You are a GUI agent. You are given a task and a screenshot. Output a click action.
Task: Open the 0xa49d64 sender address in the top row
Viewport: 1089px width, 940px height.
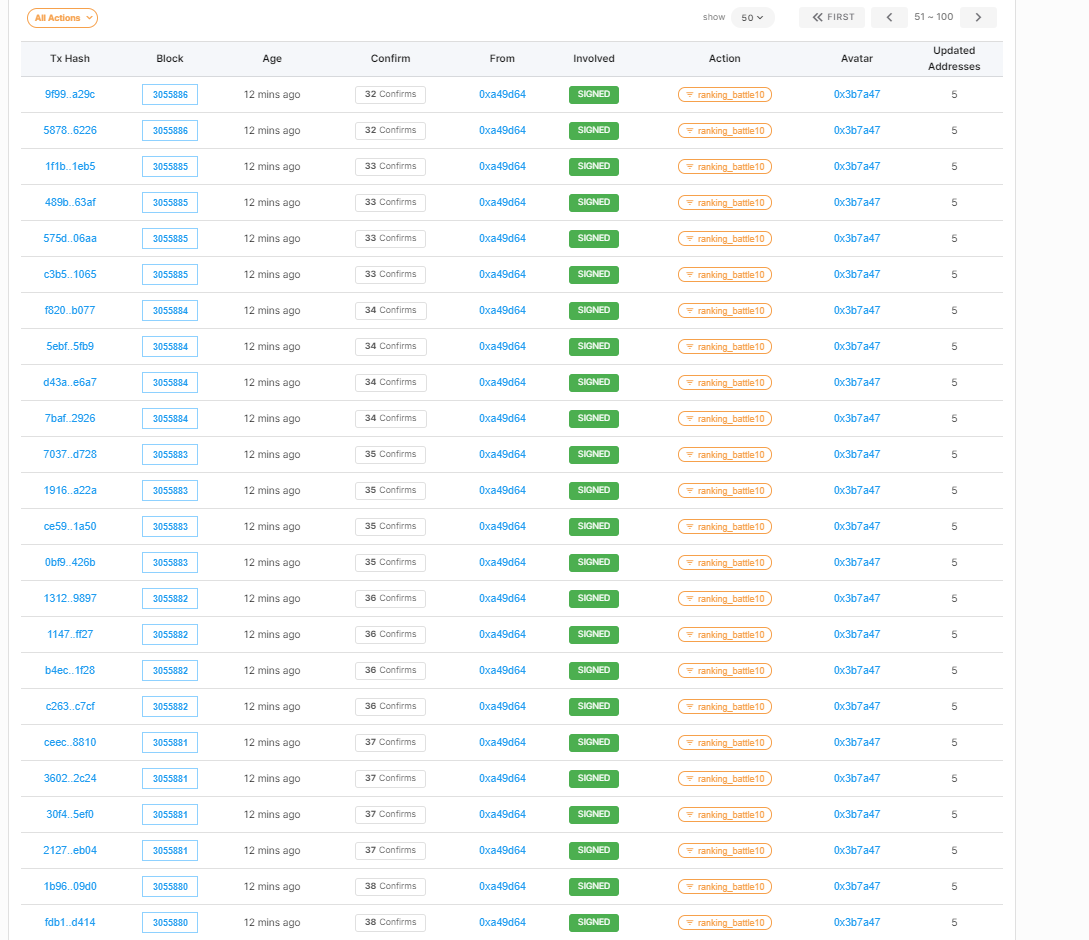tap(502, 94)
